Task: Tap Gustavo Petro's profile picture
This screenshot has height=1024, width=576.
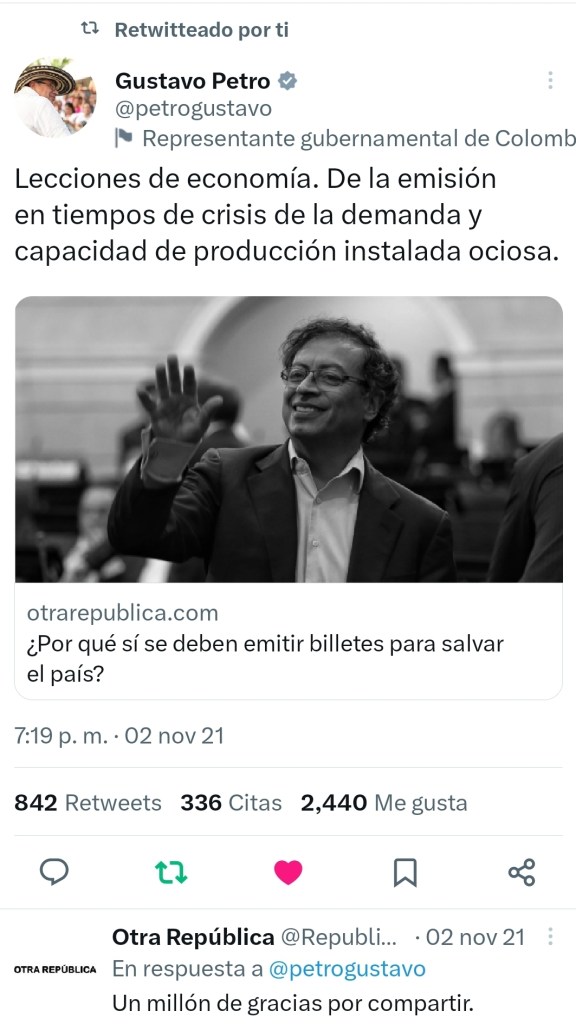Action: [x=55, y=98]
